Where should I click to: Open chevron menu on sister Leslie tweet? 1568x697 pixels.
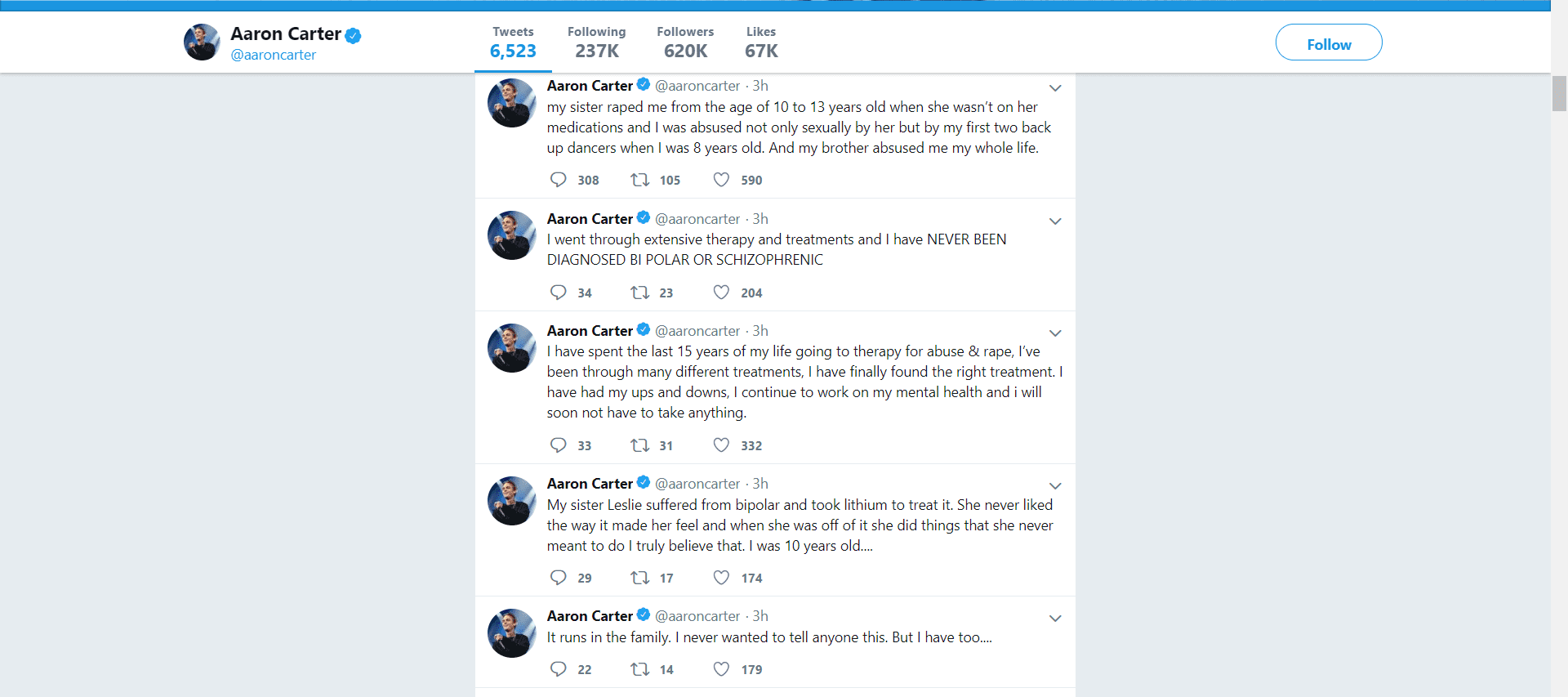(1055, 486)
